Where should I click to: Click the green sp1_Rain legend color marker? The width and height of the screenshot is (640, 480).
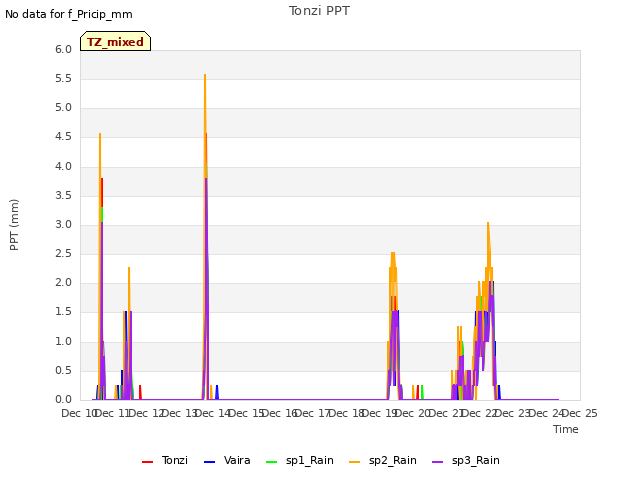point(271,462)
